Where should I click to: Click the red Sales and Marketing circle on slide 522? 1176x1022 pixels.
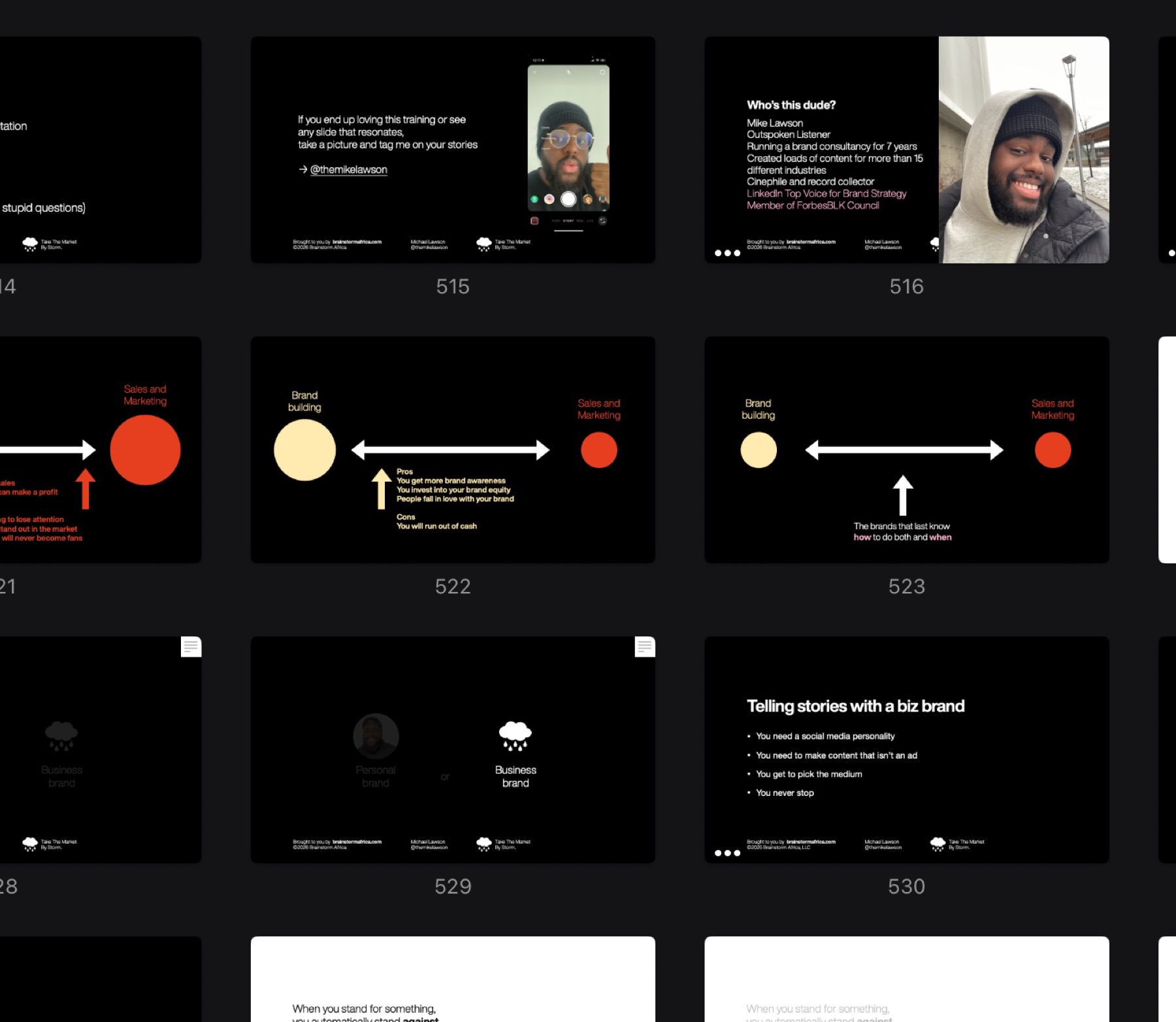[x=599, y=450]
